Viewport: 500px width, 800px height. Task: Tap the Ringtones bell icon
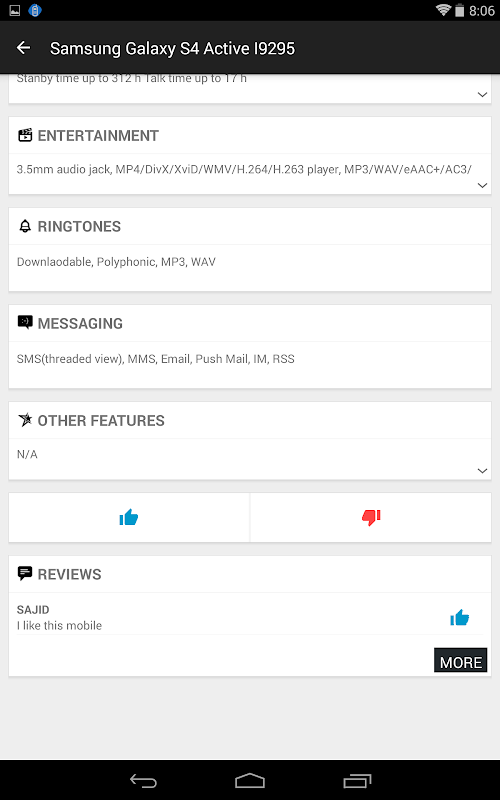[25, 226]
